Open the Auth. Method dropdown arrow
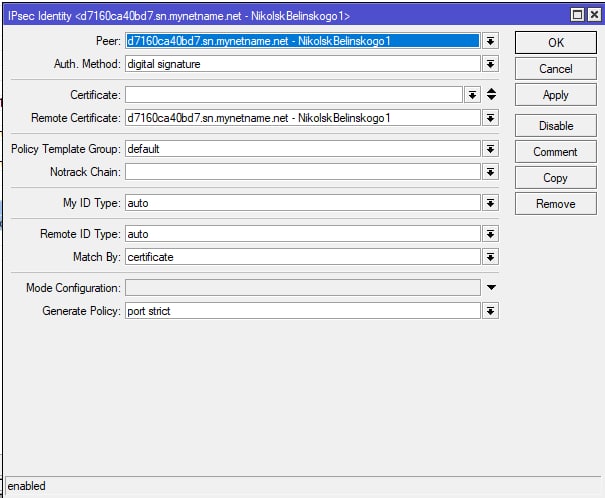Screen dimensions: 605x498 [490, 64]
